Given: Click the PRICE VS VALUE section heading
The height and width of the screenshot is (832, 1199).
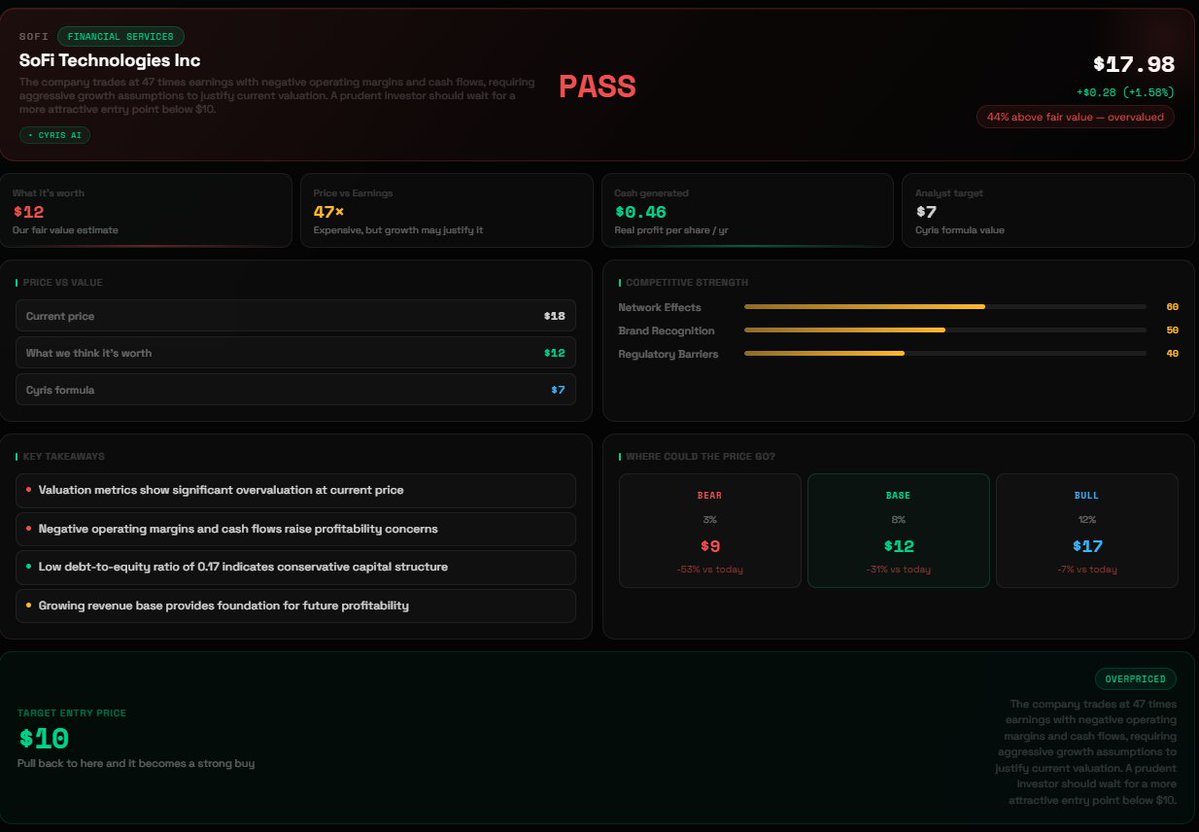Looking at the screenshot, I should pos(63,282).
